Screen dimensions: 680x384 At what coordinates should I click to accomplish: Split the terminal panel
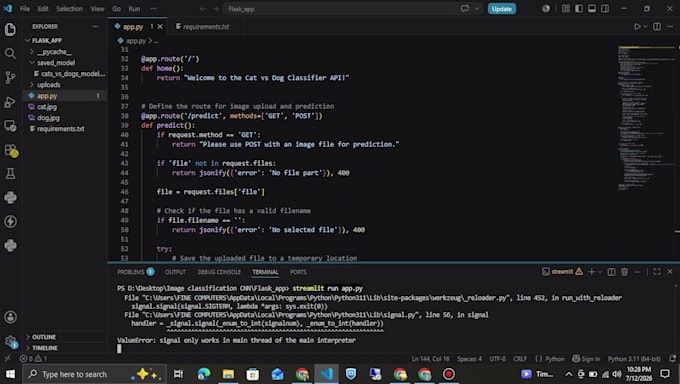click(611, 272)
